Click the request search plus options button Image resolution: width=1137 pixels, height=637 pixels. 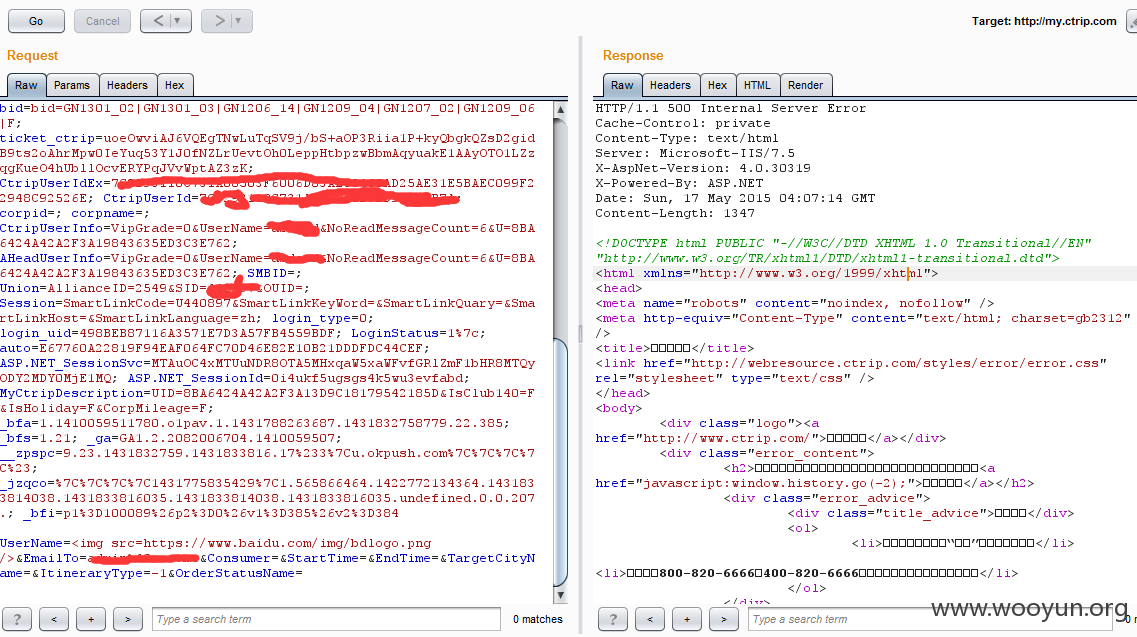pos(91,619)
